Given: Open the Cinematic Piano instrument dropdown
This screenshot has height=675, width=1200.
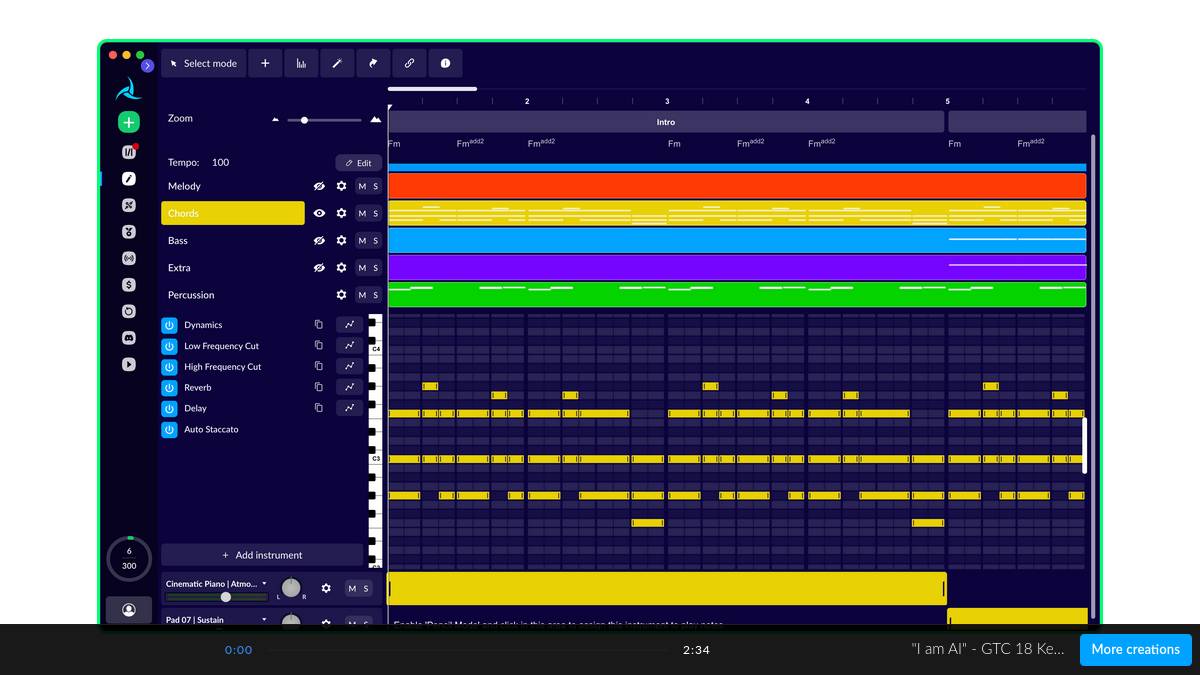Looking at the screenshot, I should 265,584.
